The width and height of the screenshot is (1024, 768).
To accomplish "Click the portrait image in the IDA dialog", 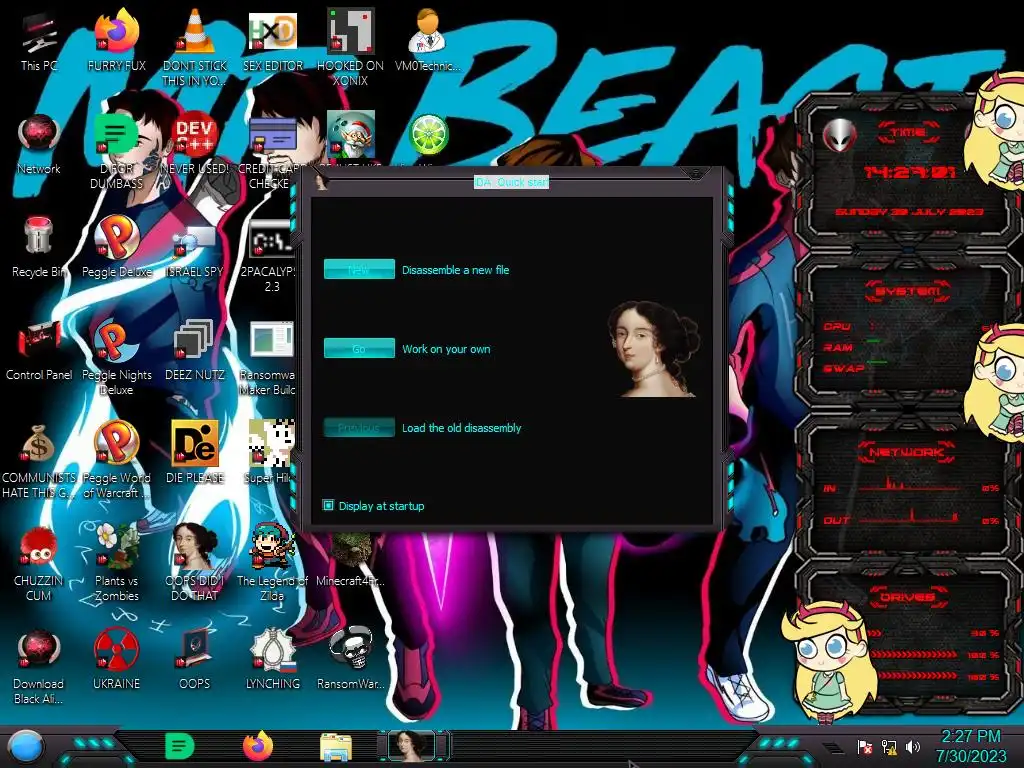I will (654, 348).
